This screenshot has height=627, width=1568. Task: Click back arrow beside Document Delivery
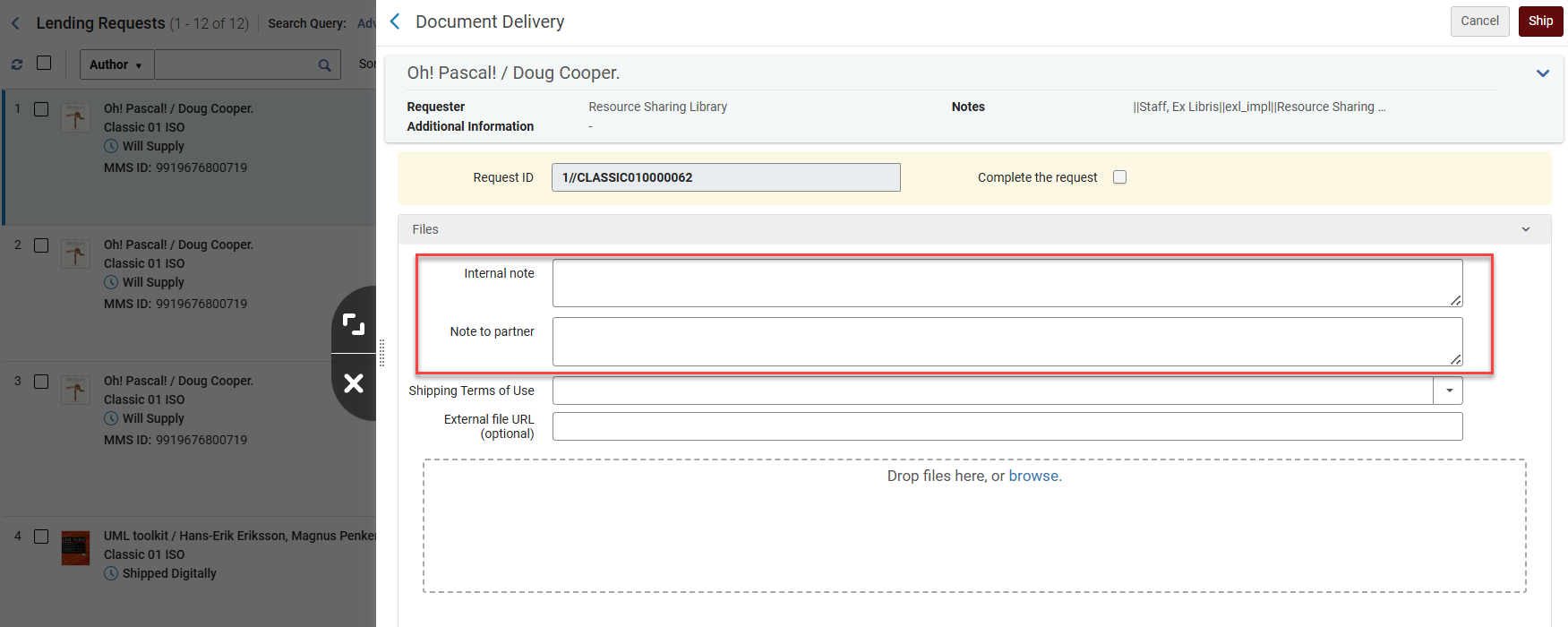click(x=395, y=21)
